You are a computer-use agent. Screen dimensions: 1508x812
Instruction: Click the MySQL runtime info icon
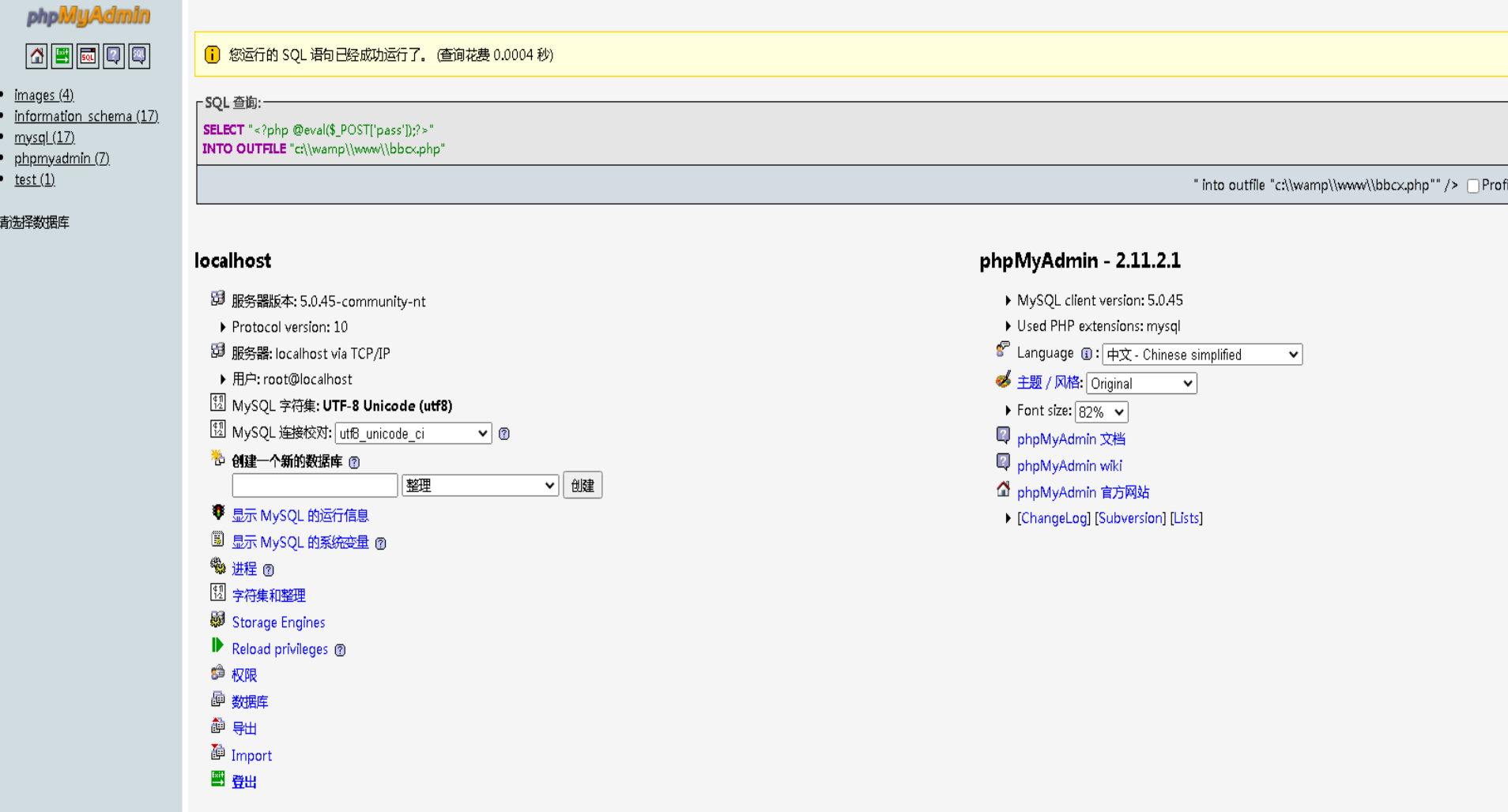pos(218,513)
